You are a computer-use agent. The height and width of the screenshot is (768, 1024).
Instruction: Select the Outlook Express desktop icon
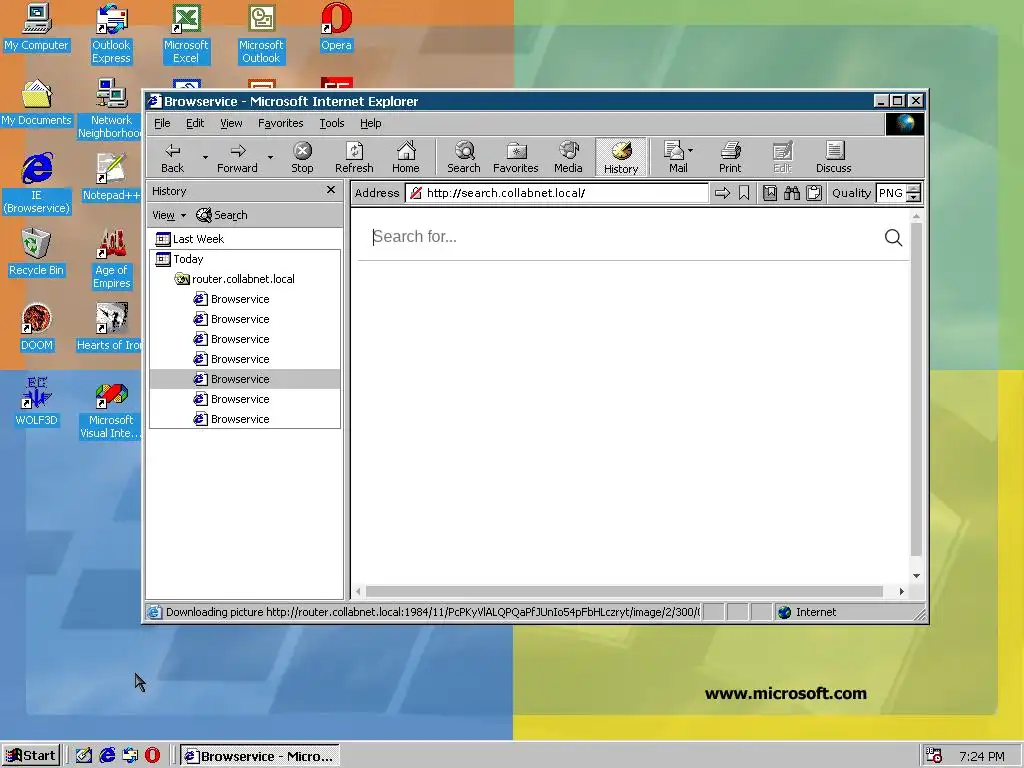click(x=111, y=34)
